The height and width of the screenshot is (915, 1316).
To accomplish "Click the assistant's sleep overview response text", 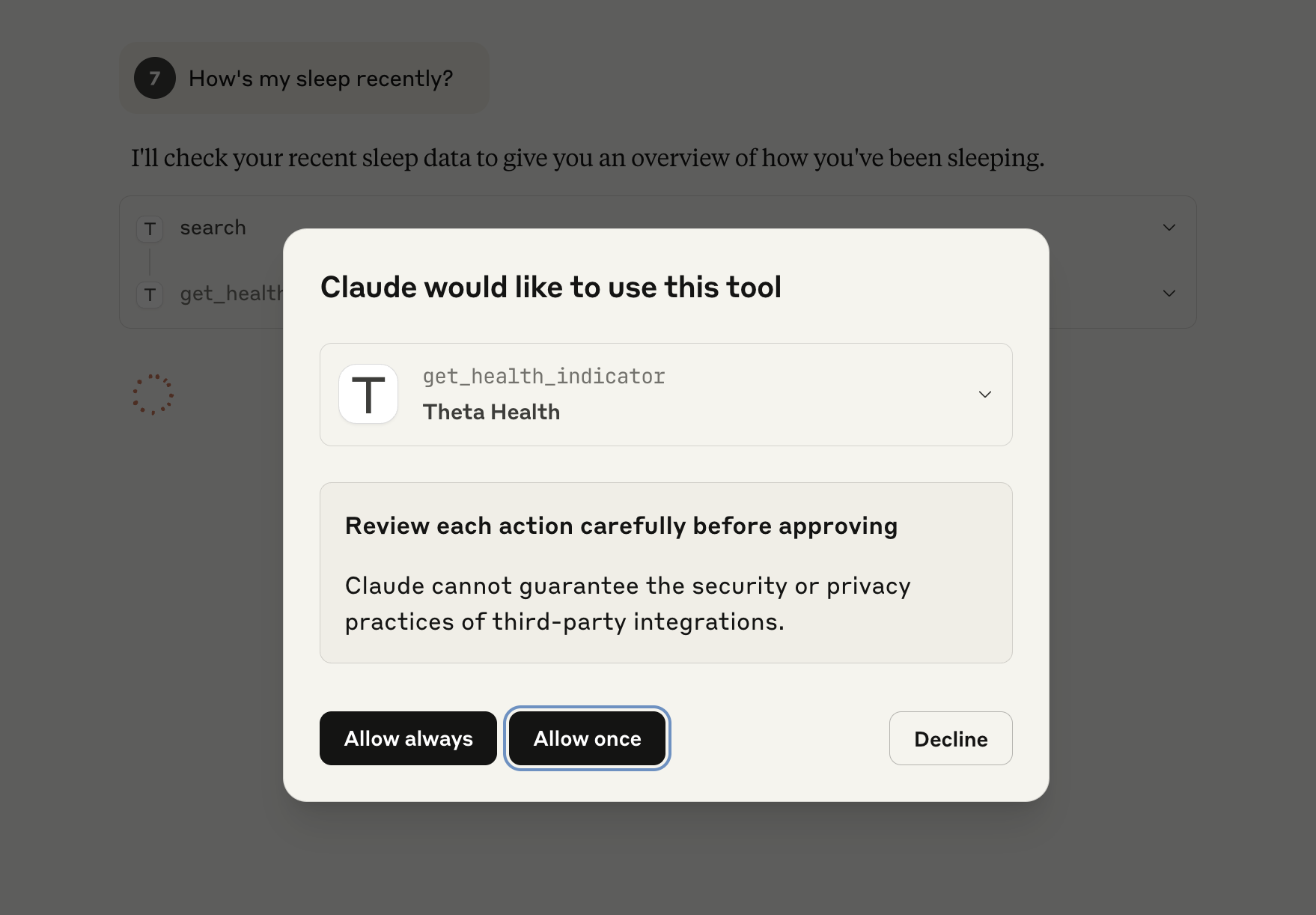I will 588,158.
